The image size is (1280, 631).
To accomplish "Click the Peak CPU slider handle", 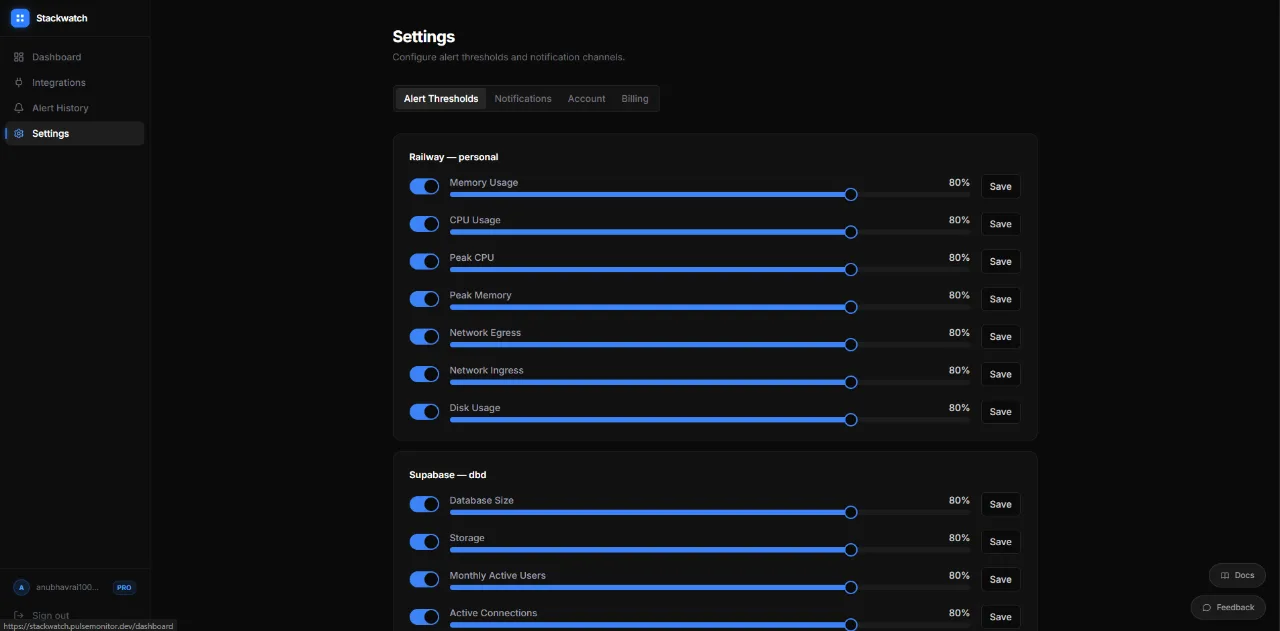I will 851,270.
